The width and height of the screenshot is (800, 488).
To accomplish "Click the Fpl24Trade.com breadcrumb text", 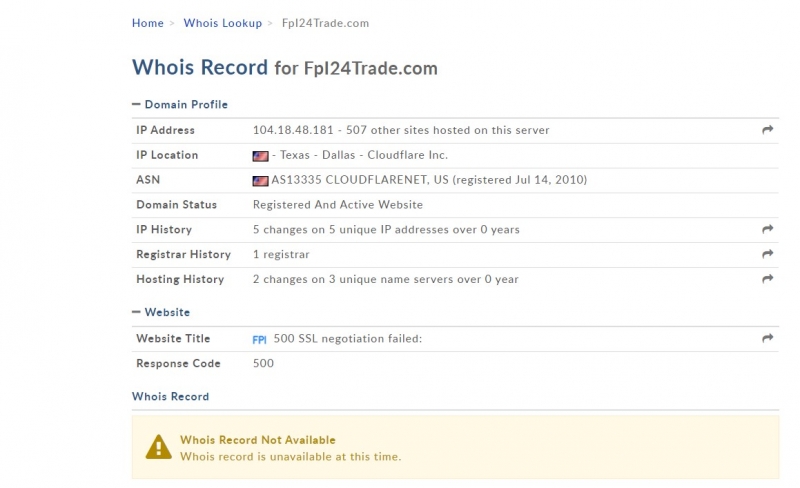I will click(x=325, y=23).
